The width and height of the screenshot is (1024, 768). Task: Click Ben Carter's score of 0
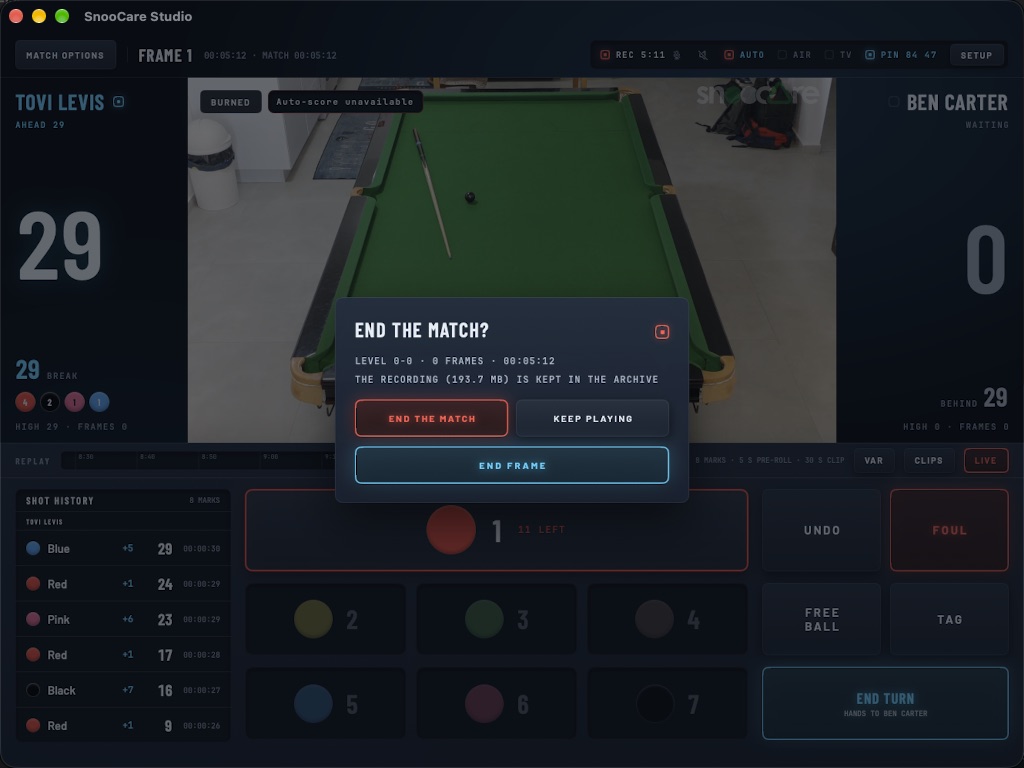click(985, 260)
